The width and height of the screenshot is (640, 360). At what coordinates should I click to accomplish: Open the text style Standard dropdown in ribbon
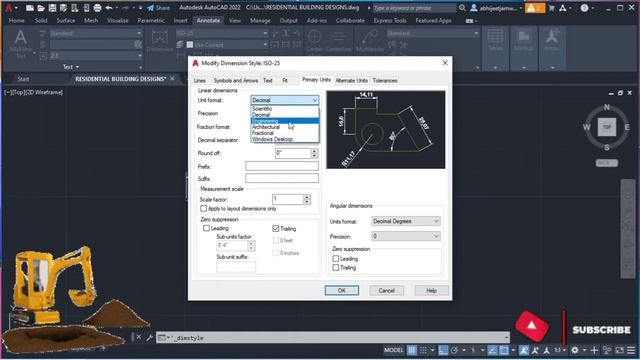(x=96, y=33)
